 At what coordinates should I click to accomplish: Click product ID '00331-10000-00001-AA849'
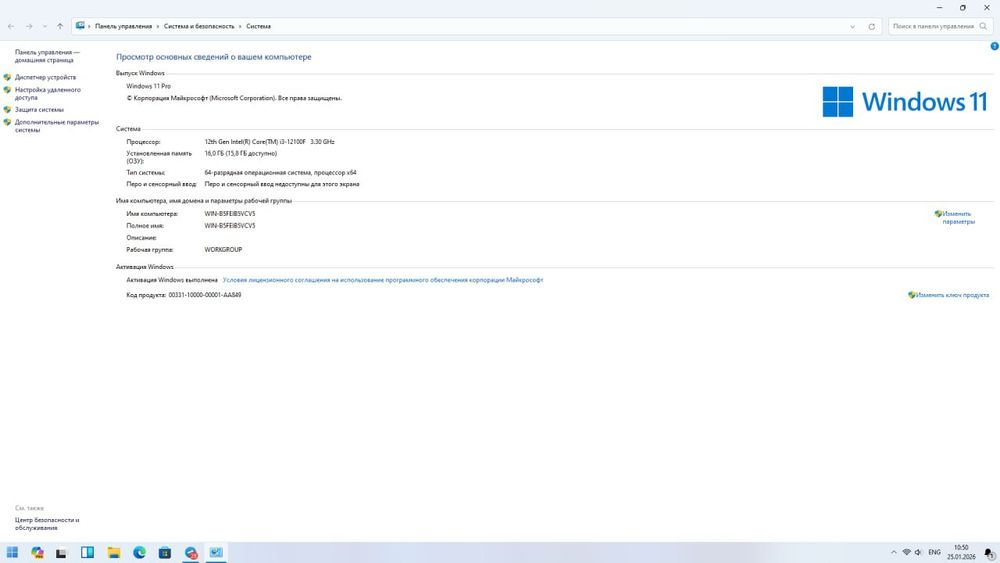coord(205,295)
